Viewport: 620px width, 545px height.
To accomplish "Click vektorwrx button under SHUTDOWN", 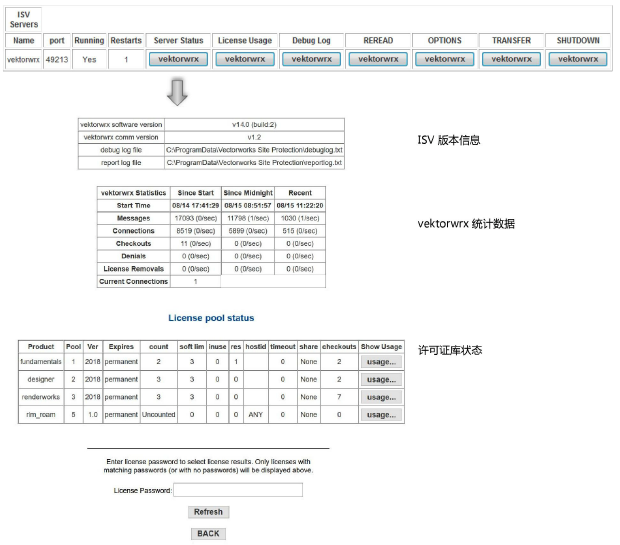I will pos(578,59).
